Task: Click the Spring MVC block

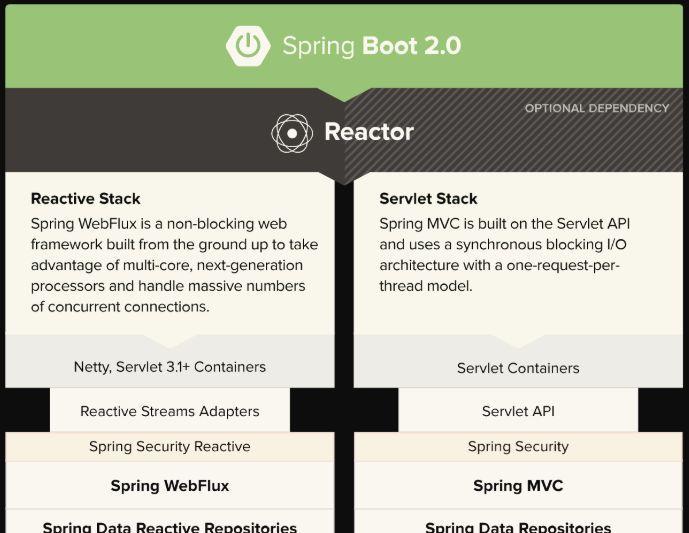Action: (518, 486)
